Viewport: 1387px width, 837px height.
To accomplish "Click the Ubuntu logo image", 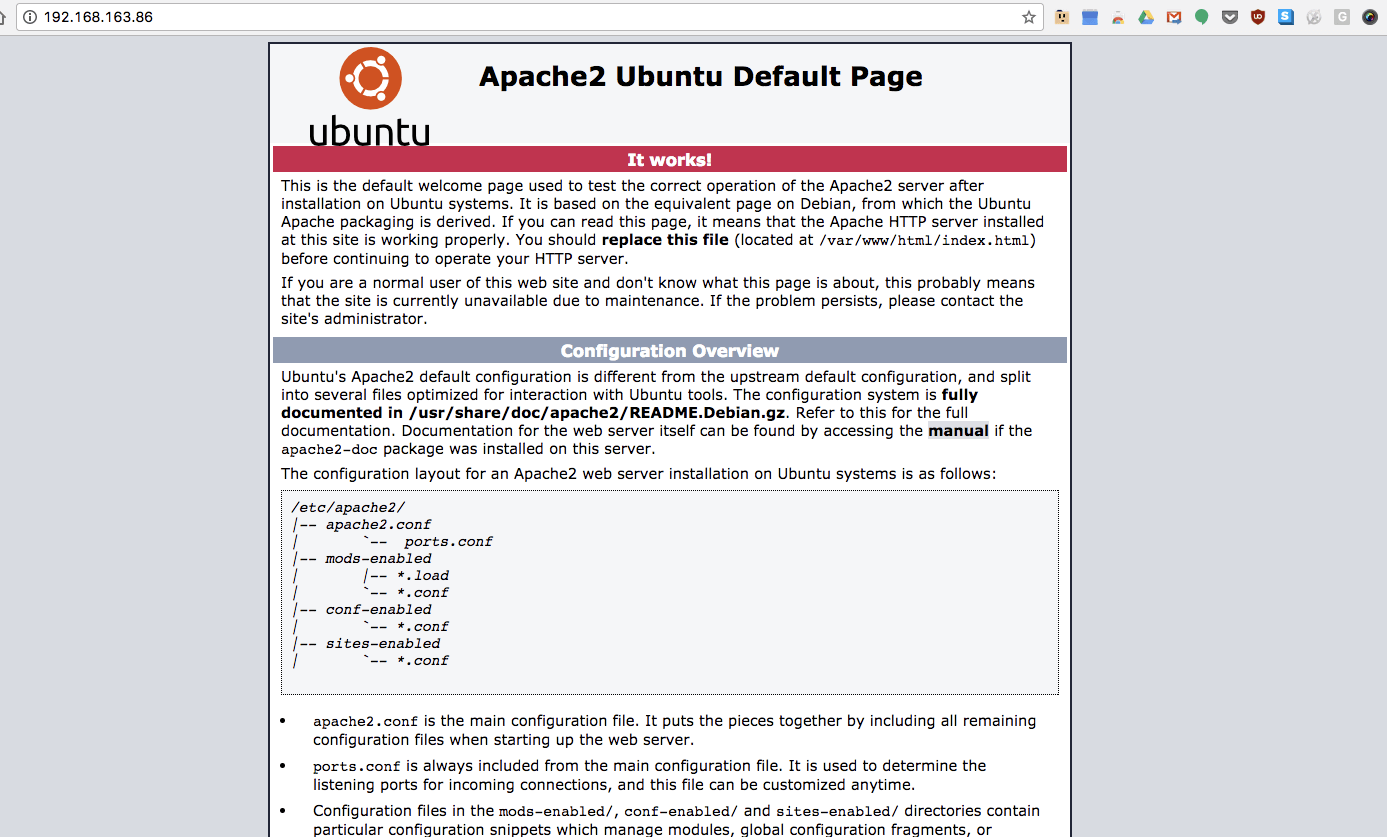I will click(x=370, y=97).
